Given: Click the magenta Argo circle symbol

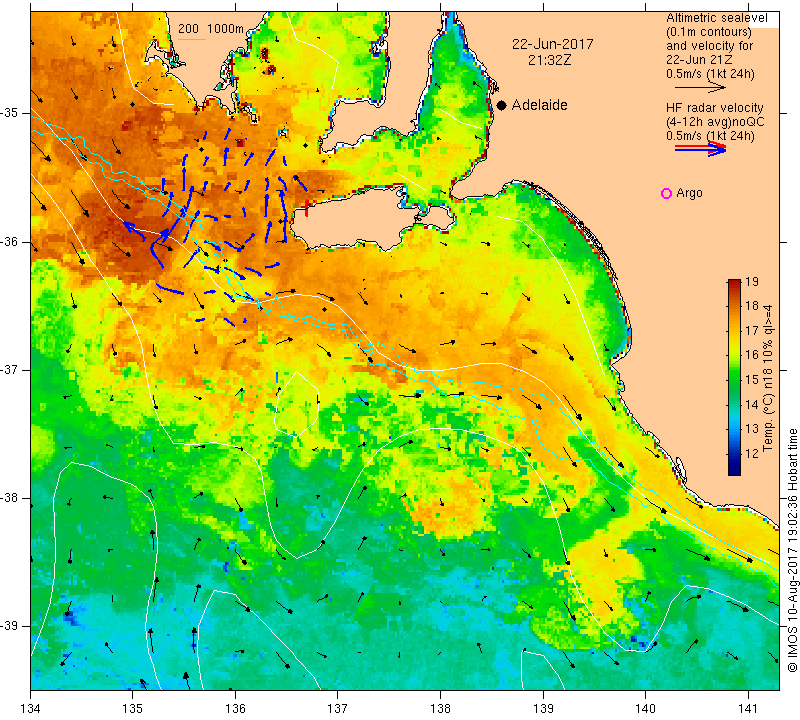Looking at the screenshot, I should pos(666,193).
